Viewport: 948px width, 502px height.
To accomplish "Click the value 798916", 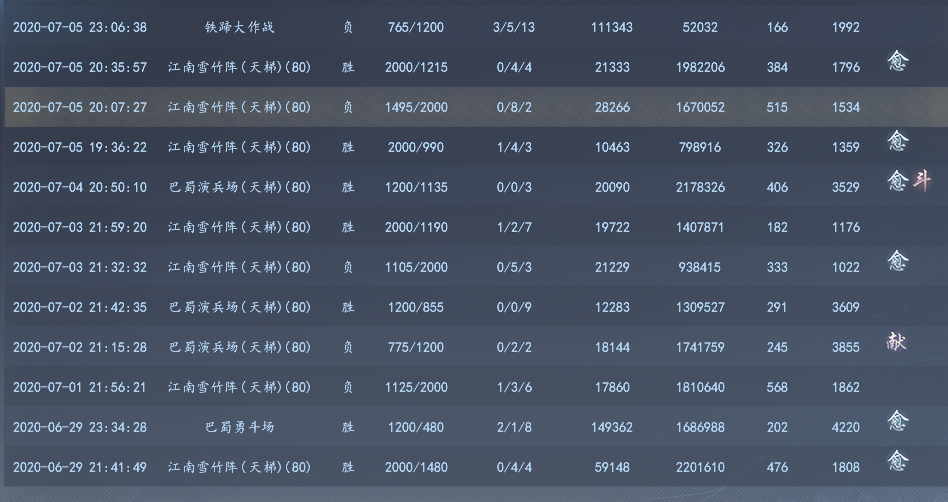I will (700, 147).
